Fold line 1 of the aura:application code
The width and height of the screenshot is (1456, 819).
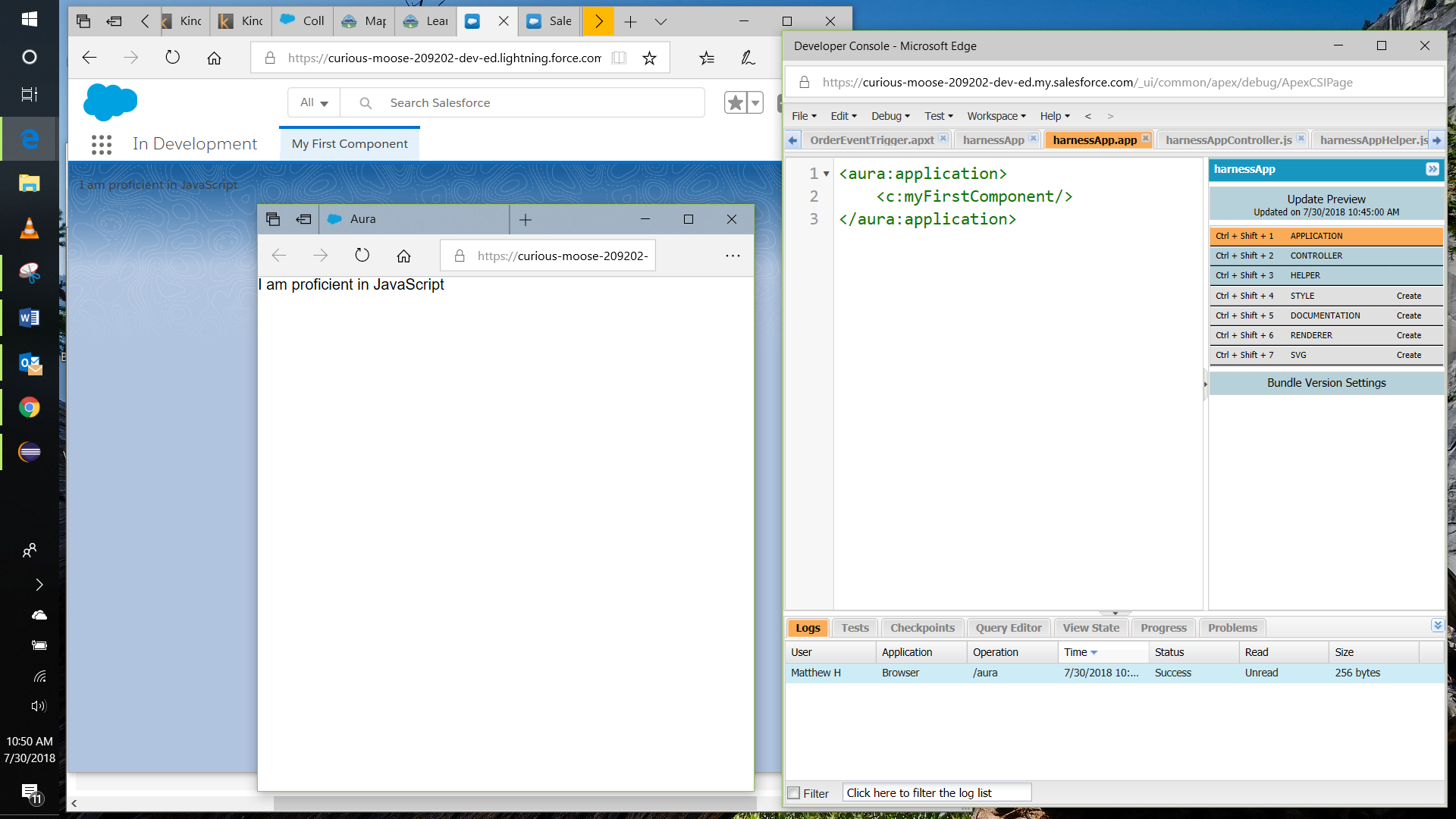(827, 174)
